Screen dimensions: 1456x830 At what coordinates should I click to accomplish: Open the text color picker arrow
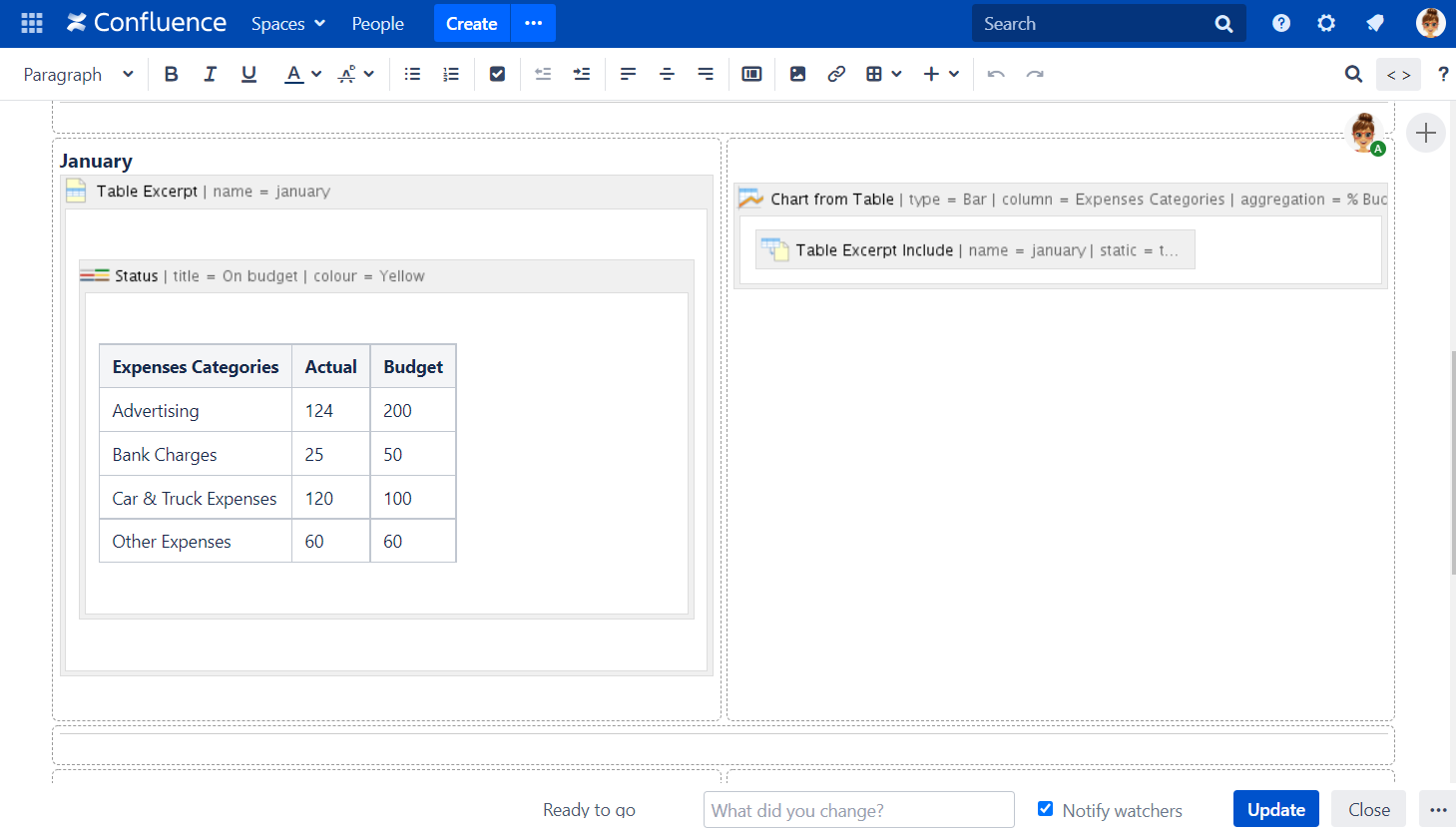point(316,74)
